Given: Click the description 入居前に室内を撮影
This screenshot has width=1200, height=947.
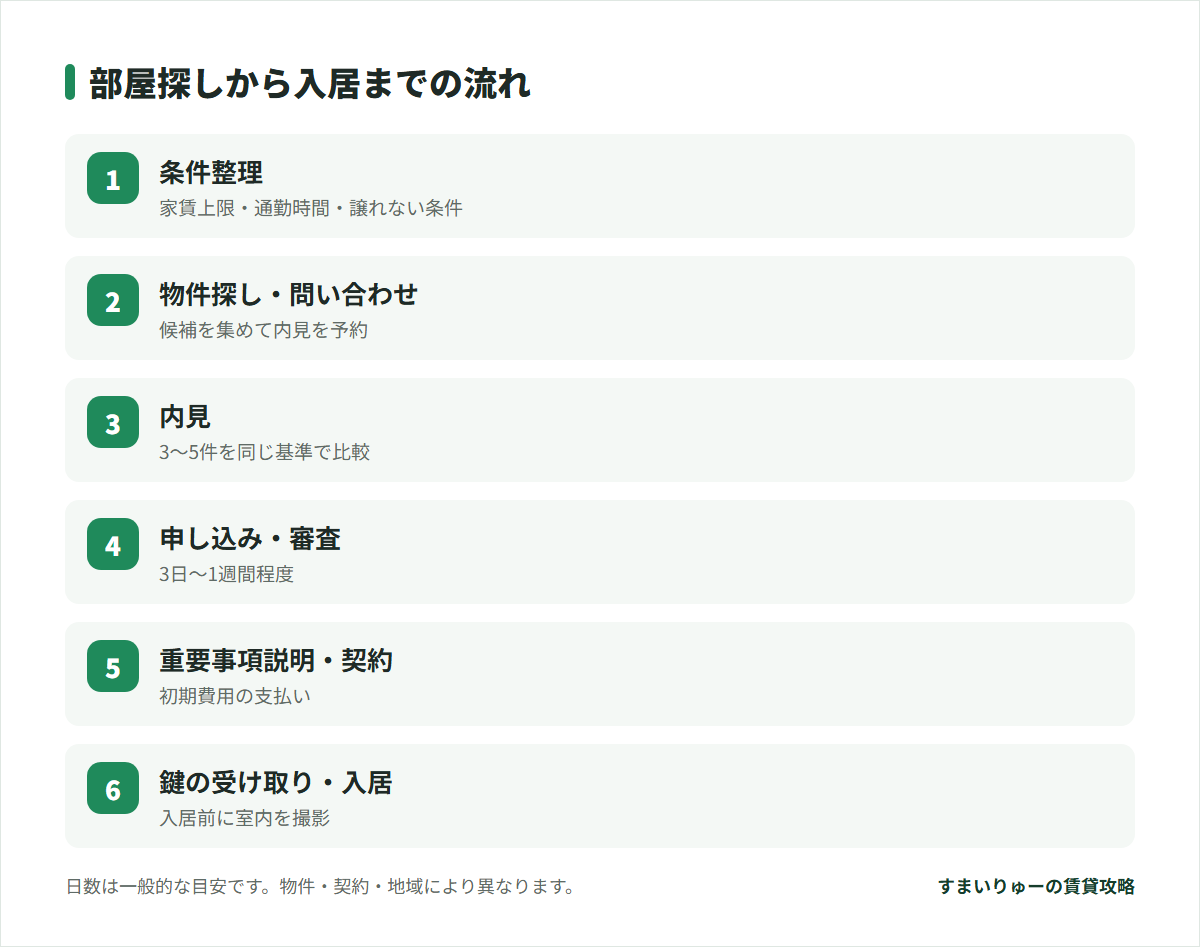Looking at the screenshot, I should (245, 818).
